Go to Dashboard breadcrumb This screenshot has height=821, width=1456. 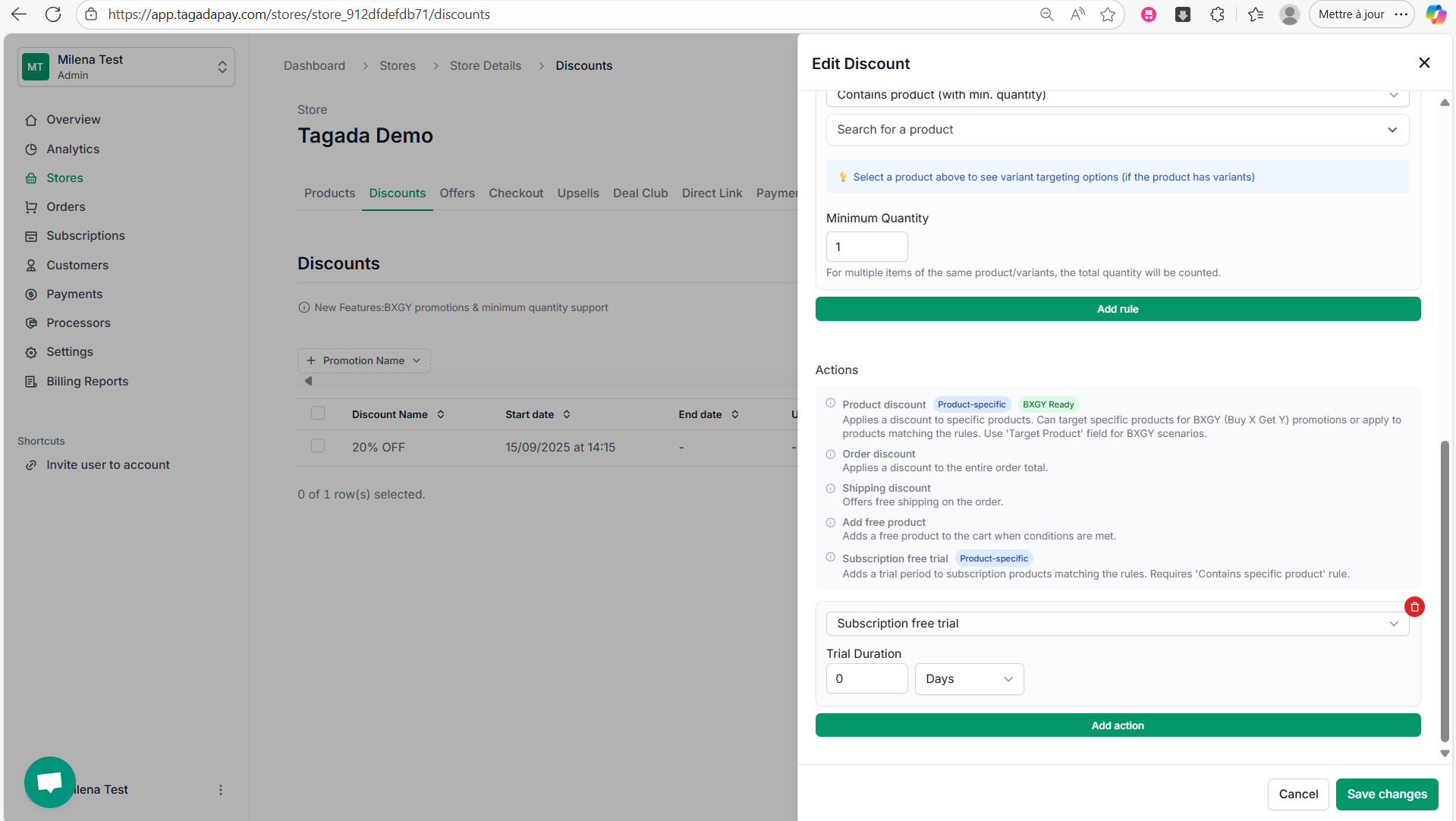pyautogui.click(x=314, y=66)
